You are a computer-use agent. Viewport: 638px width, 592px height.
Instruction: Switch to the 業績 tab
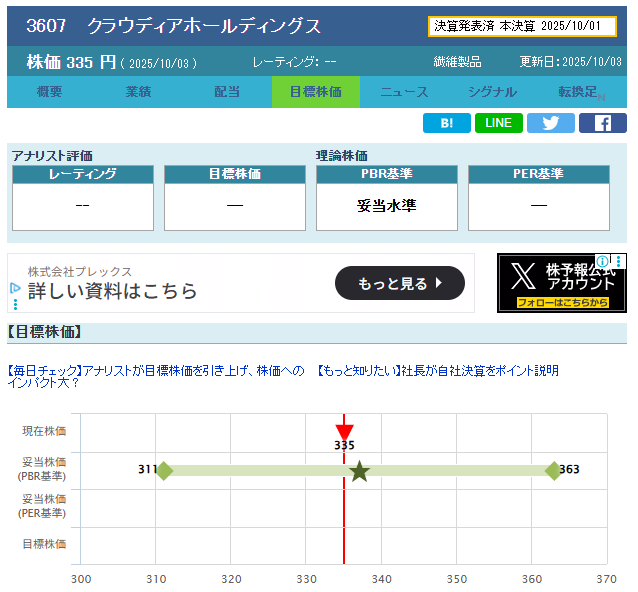tap(139, 92)
